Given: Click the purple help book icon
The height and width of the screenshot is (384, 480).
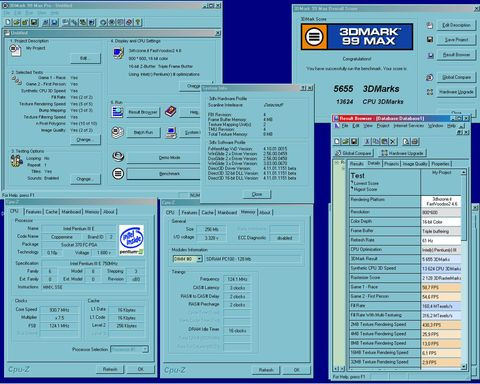Looking at the screenshot, I should [x=170, y=111].
